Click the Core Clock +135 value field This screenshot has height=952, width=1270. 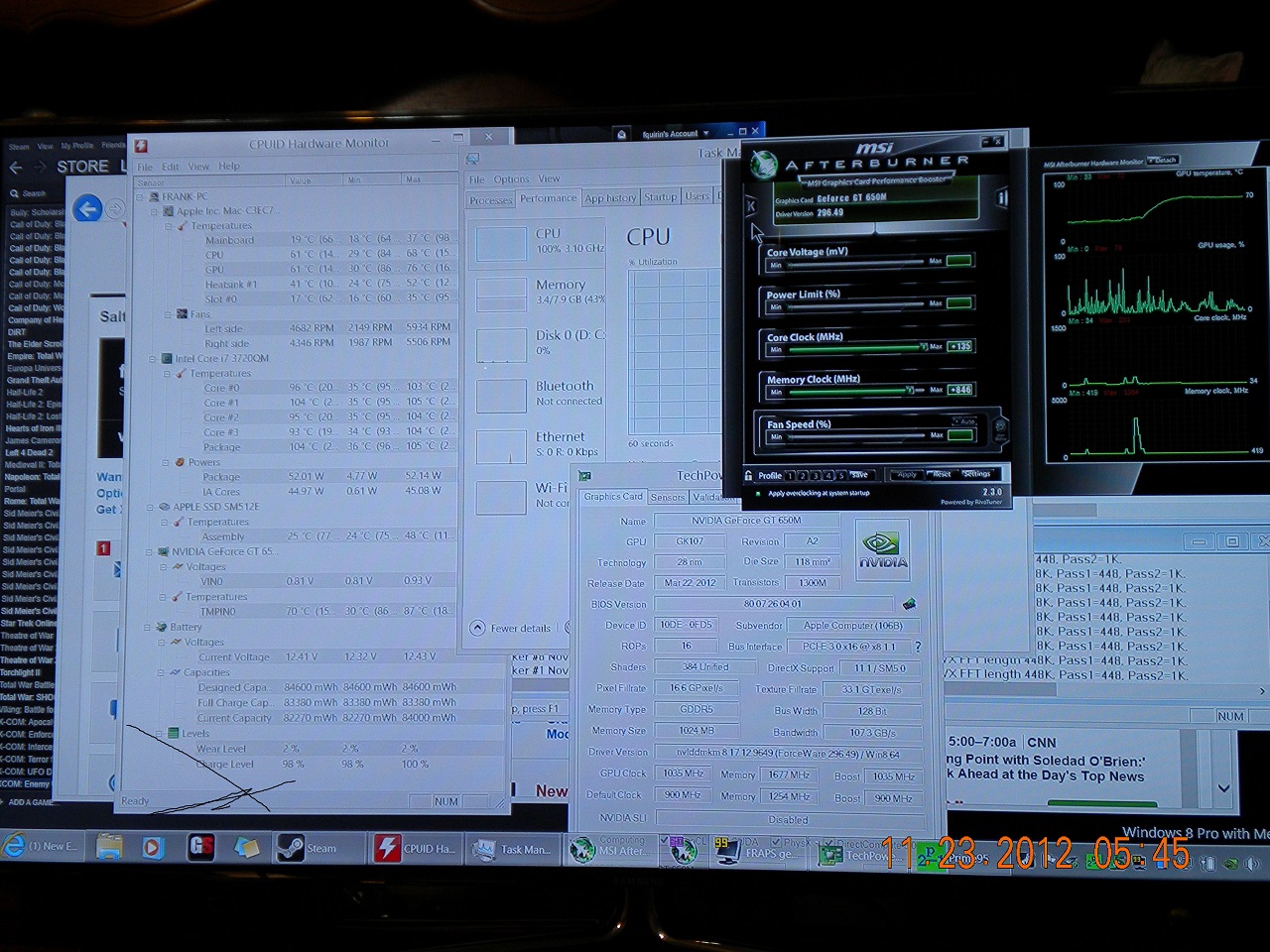[x=959, y=346]
